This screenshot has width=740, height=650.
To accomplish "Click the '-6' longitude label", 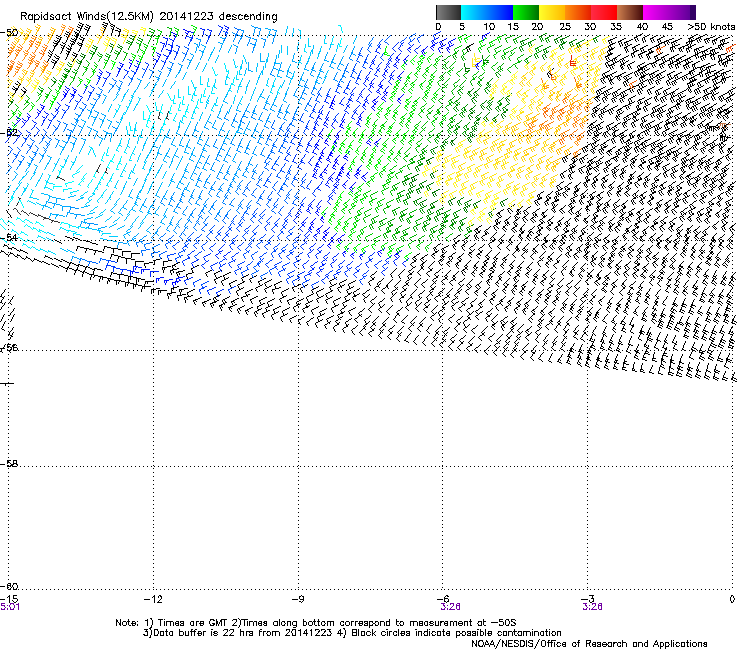I will click(x=443, y=599).
